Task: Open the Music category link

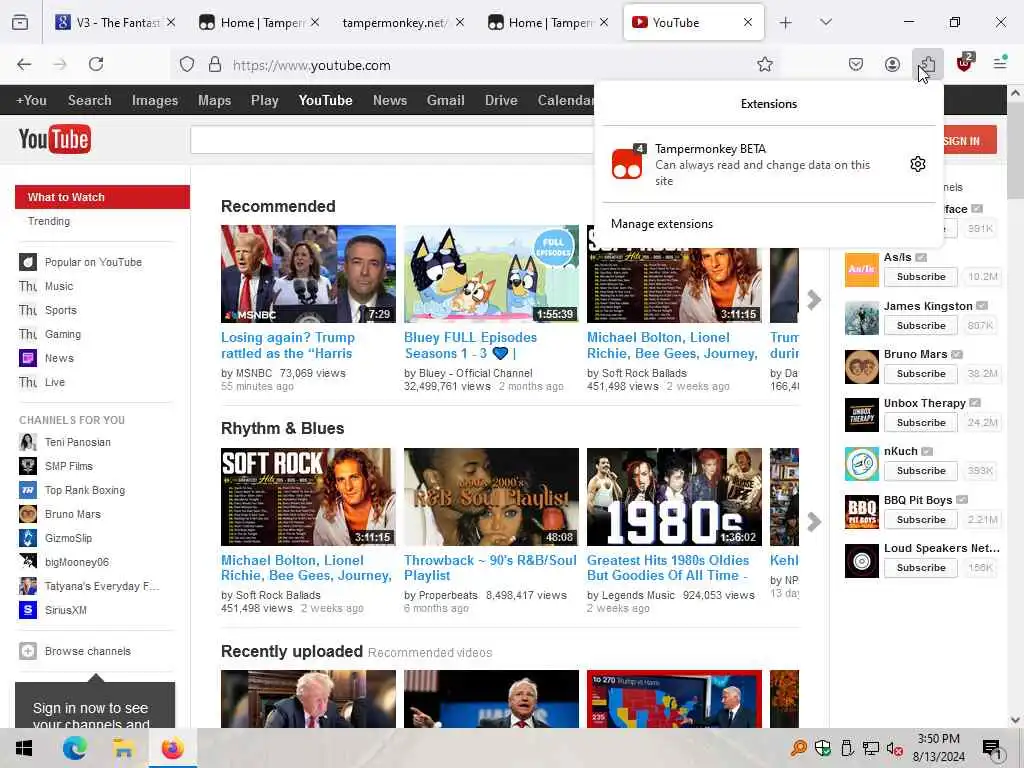Action: (x=59, y=286)
